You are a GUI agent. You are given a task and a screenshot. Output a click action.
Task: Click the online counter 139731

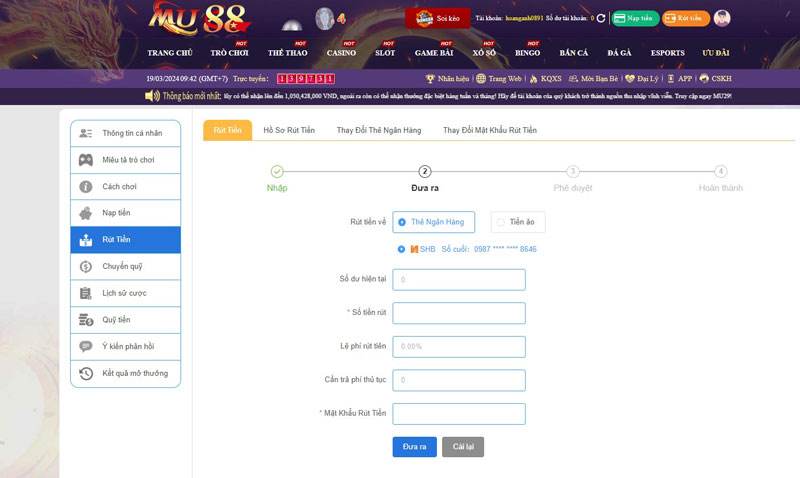[x=306, y=79]
